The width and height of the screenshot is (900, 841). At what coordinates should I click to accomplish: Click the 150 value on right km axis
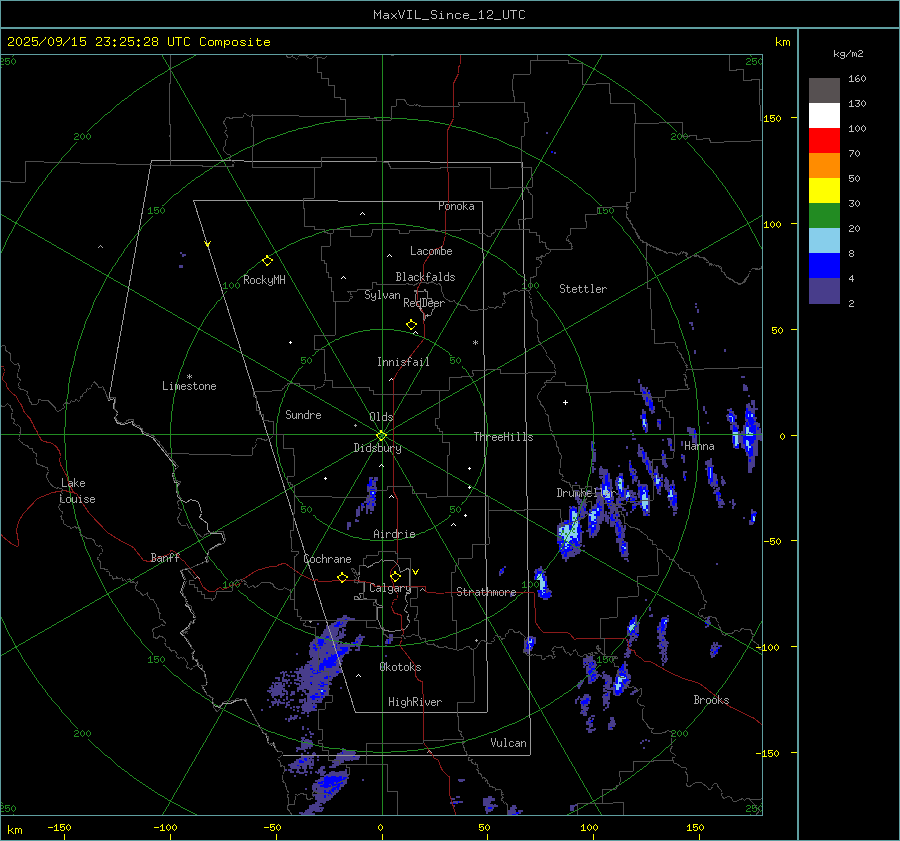[x=772, y=118]
